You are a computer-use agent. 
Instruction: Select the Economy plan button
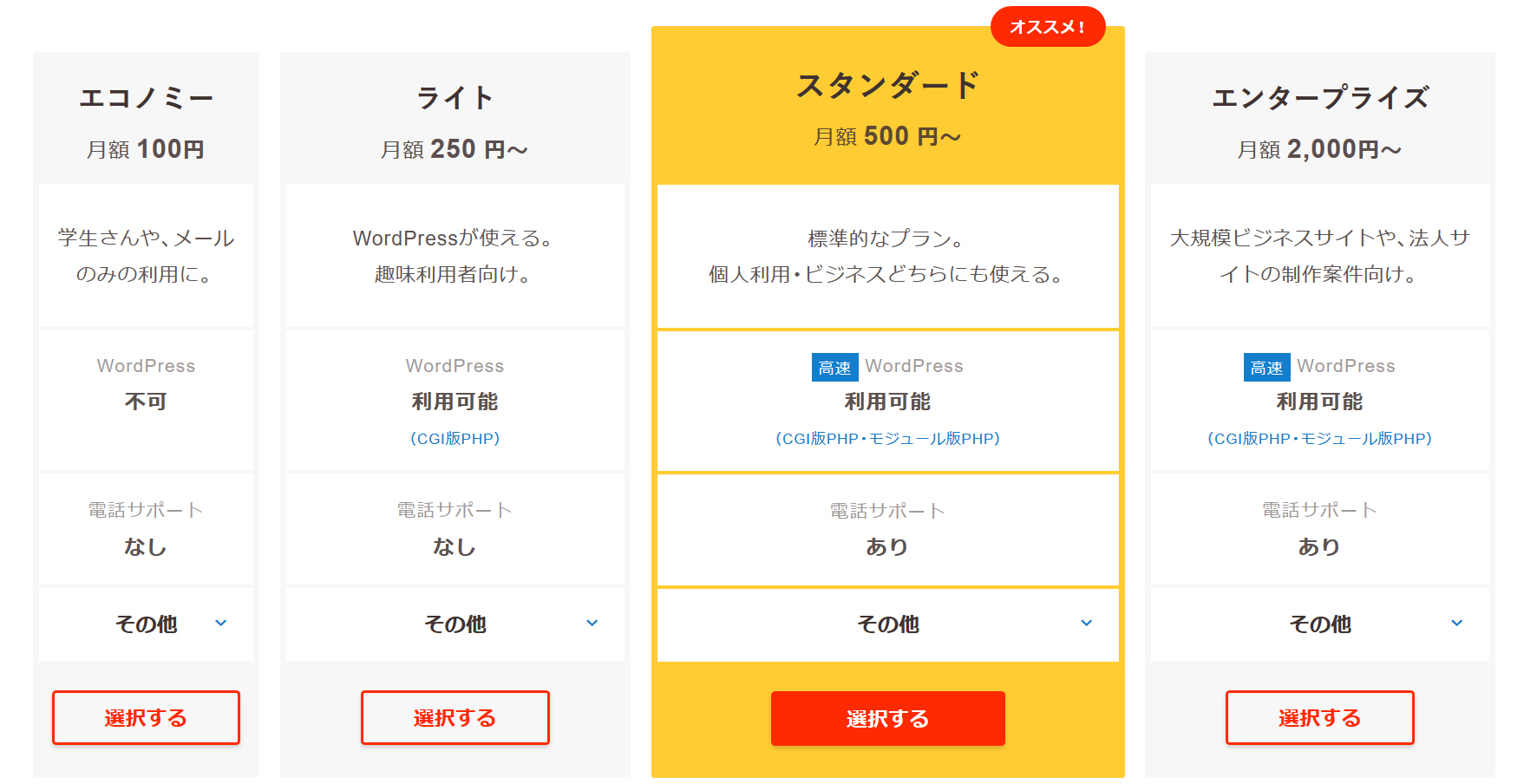point(146,717)
